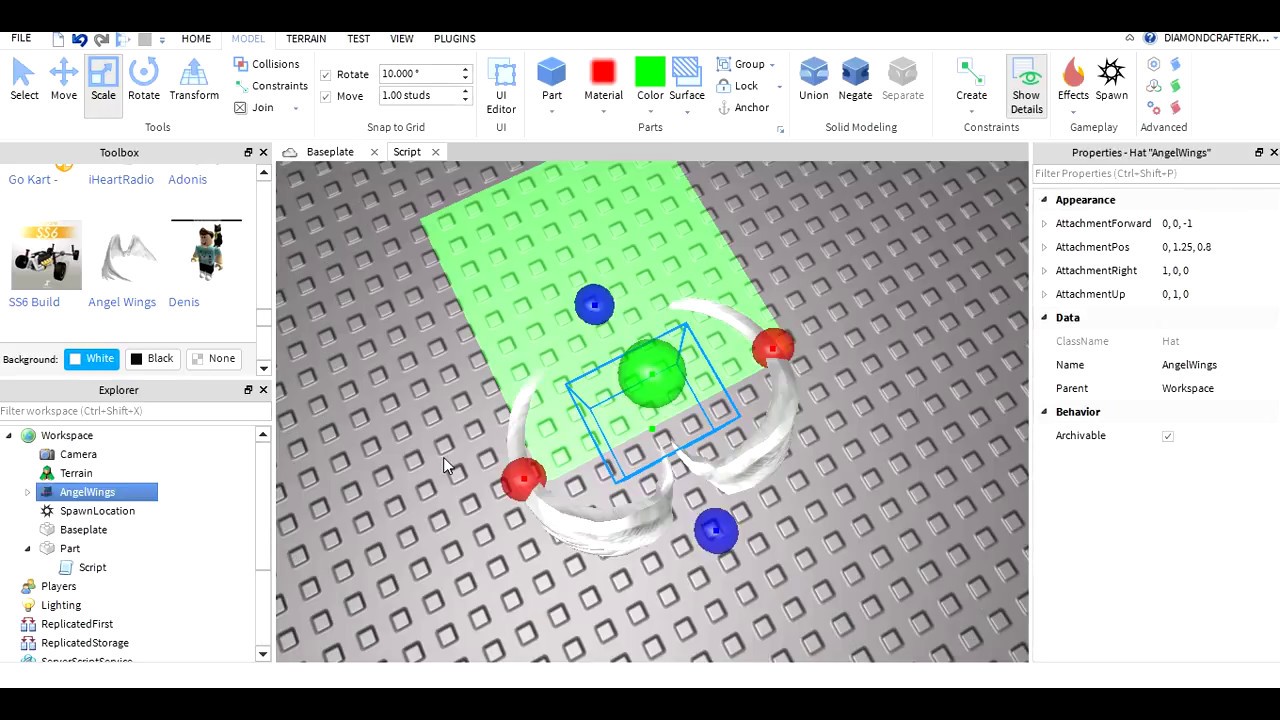Toggle Show Details for constraints

coord(1026,86)
